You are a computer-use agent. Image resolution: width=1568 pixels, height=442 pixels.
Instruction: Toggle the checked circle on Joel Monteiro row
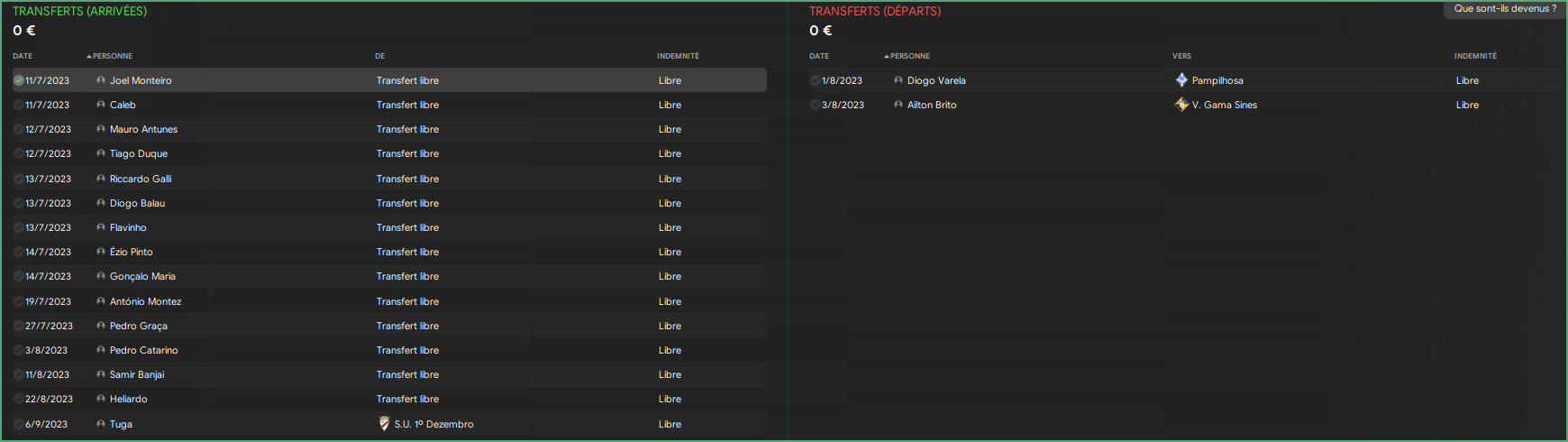click(x=19, y=80)
